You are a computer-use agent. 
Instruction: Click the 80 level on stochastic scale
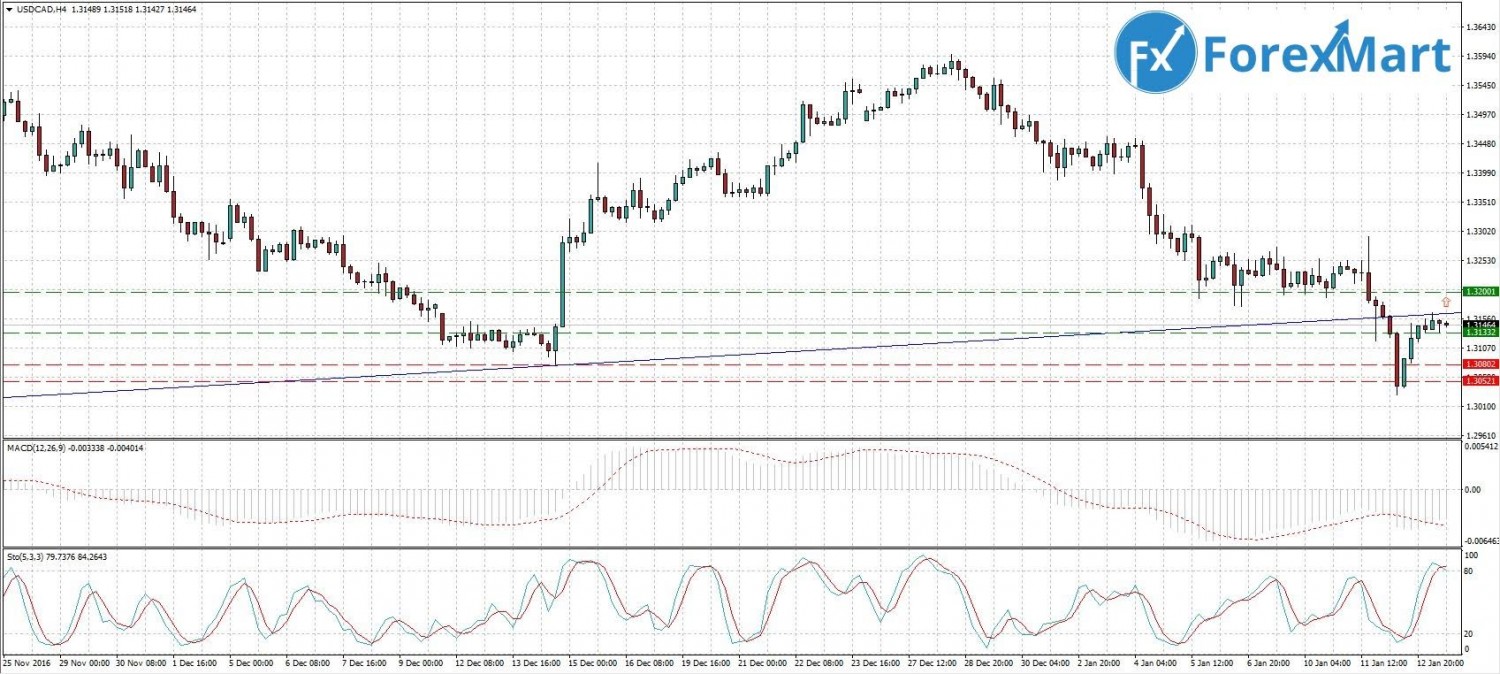tap(1470, 571)
